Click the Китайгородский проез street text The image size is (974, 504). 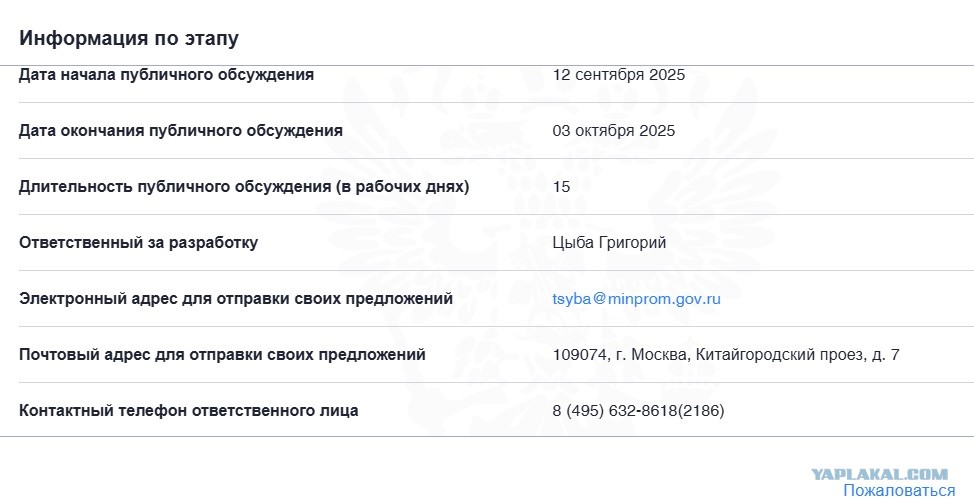click(780, 355)
